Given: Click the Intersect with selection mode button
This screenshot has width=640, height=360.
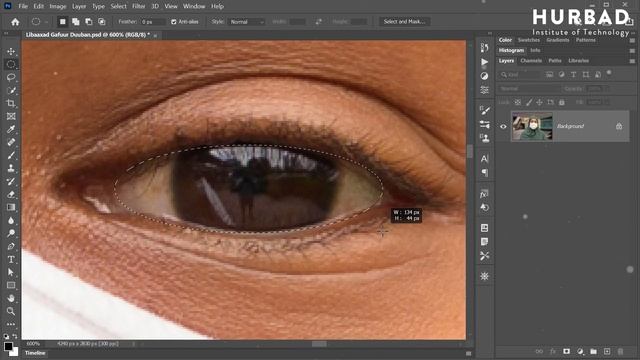Looking at the screenshot, I should pos(102,22).
